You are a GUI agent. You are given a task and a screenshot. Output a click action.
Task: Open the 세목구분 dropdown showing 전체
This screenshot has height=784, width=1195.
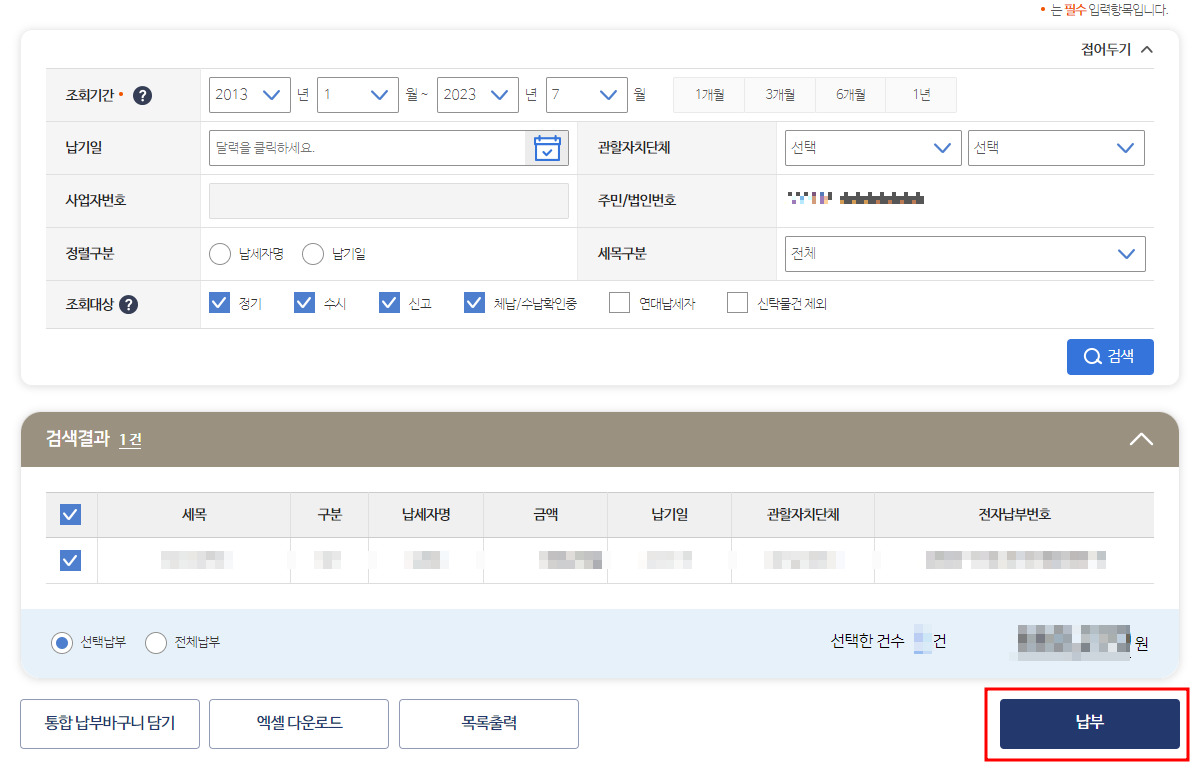point(963,253)
